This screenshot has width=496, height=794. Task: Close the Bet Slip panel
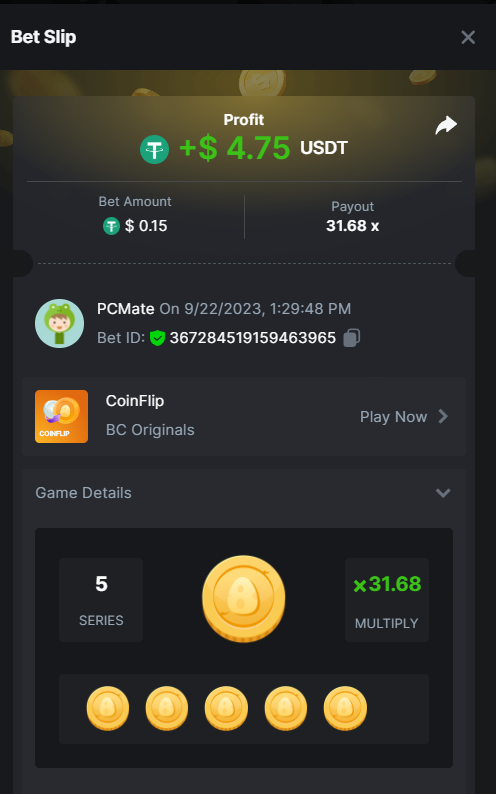tap(468, 37)
